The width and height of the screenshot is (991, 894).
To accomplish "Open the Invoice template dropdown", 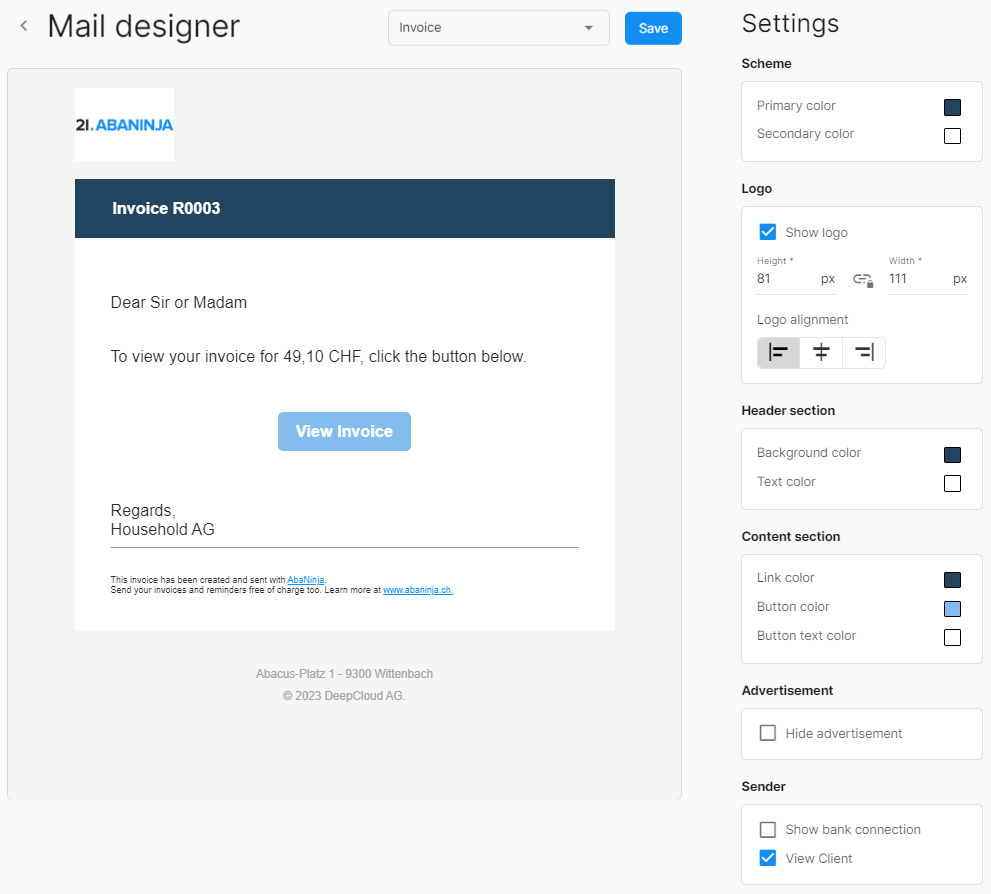I will pyautogui.click(x=499, y=28).
